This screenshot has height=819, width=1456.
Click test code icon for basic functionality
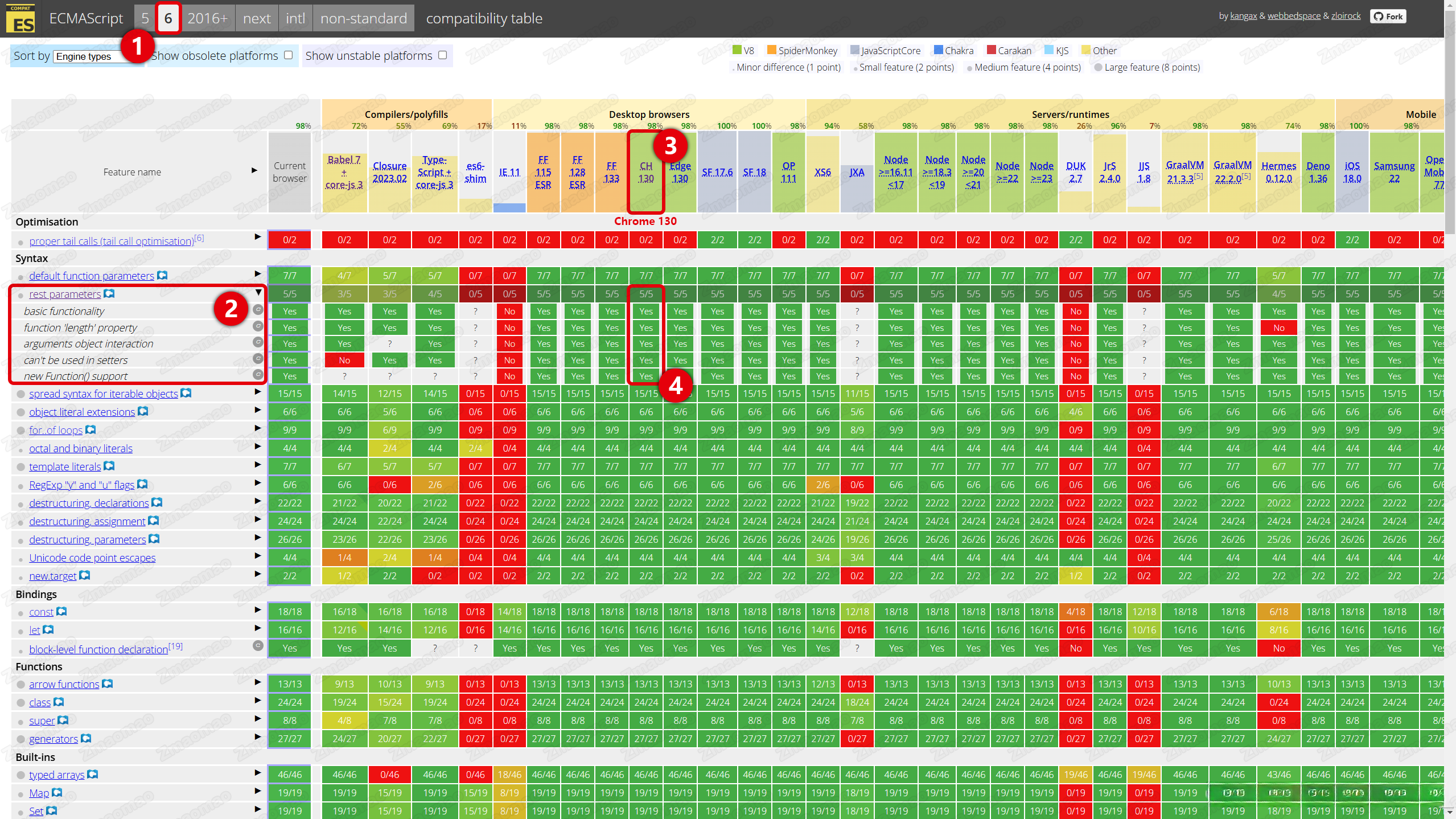click(x=258, y=310)
